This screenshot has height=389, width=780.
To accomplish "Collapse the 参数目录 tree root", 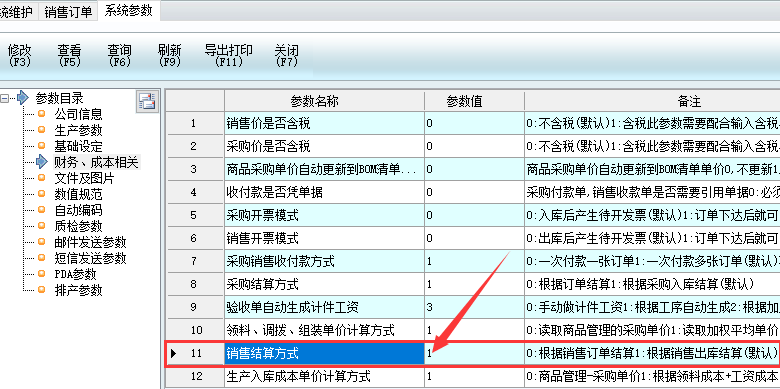I will 4,98.
